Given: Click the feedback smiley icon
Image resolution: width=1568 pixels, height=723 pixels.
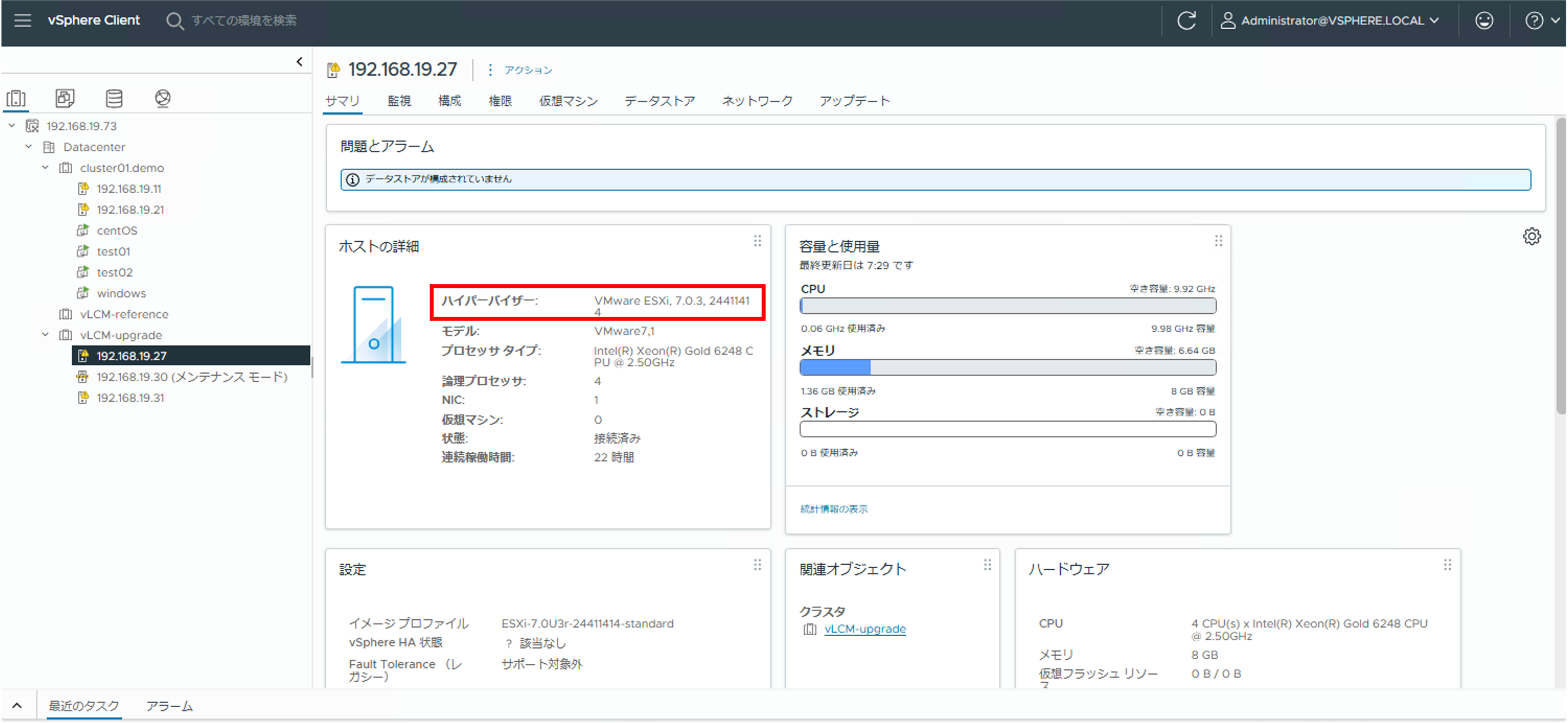Looking at the screenshot, I should (1483, 21).
